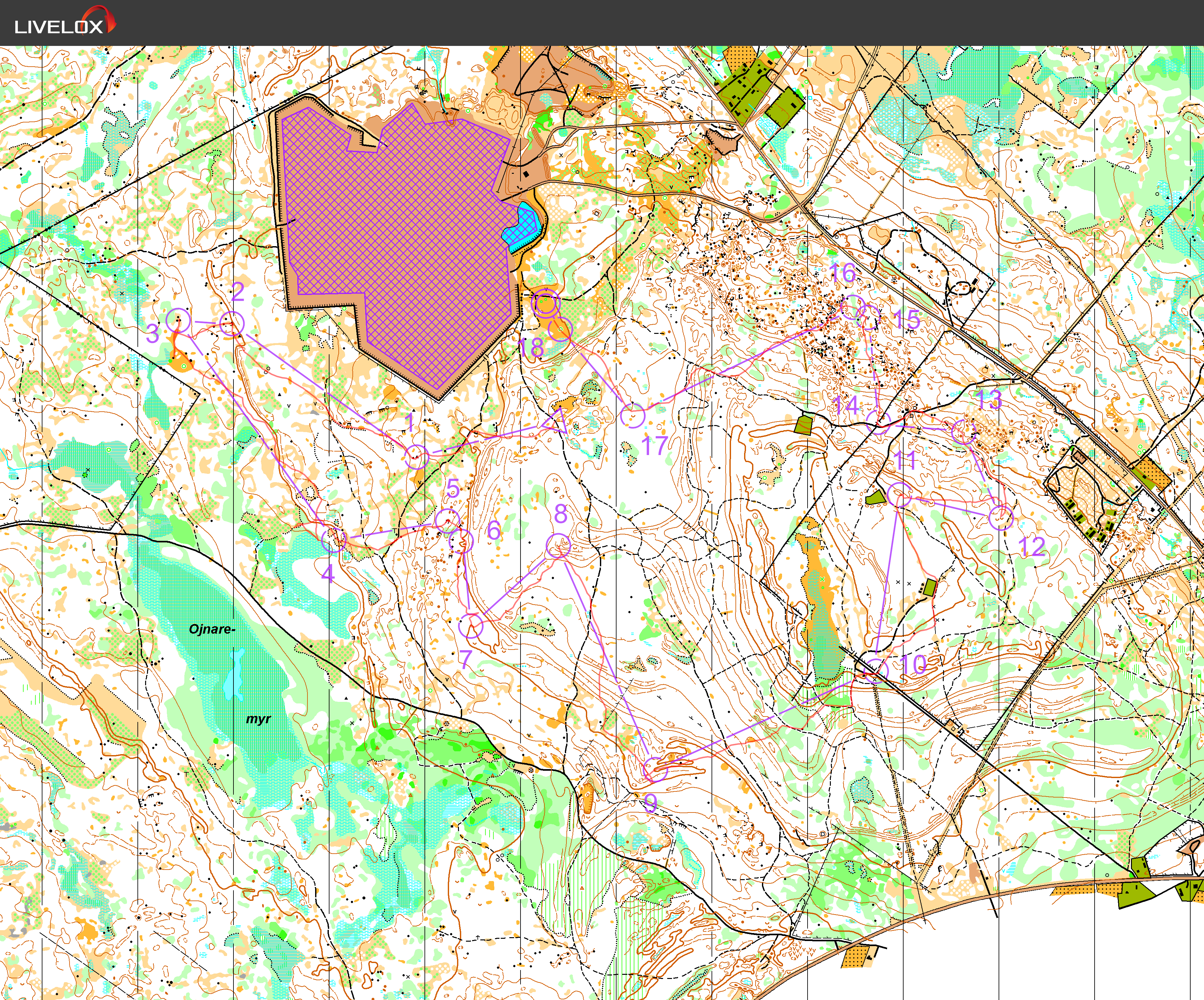Click the Ojnare- map label
The image size is (1204, 1000).
pos(212,629)
